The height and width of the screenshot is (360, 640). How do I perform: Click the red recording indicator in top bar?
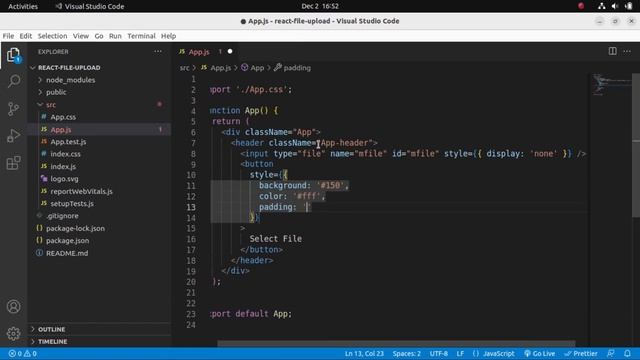pyautogui.click(x=581, y=6)
